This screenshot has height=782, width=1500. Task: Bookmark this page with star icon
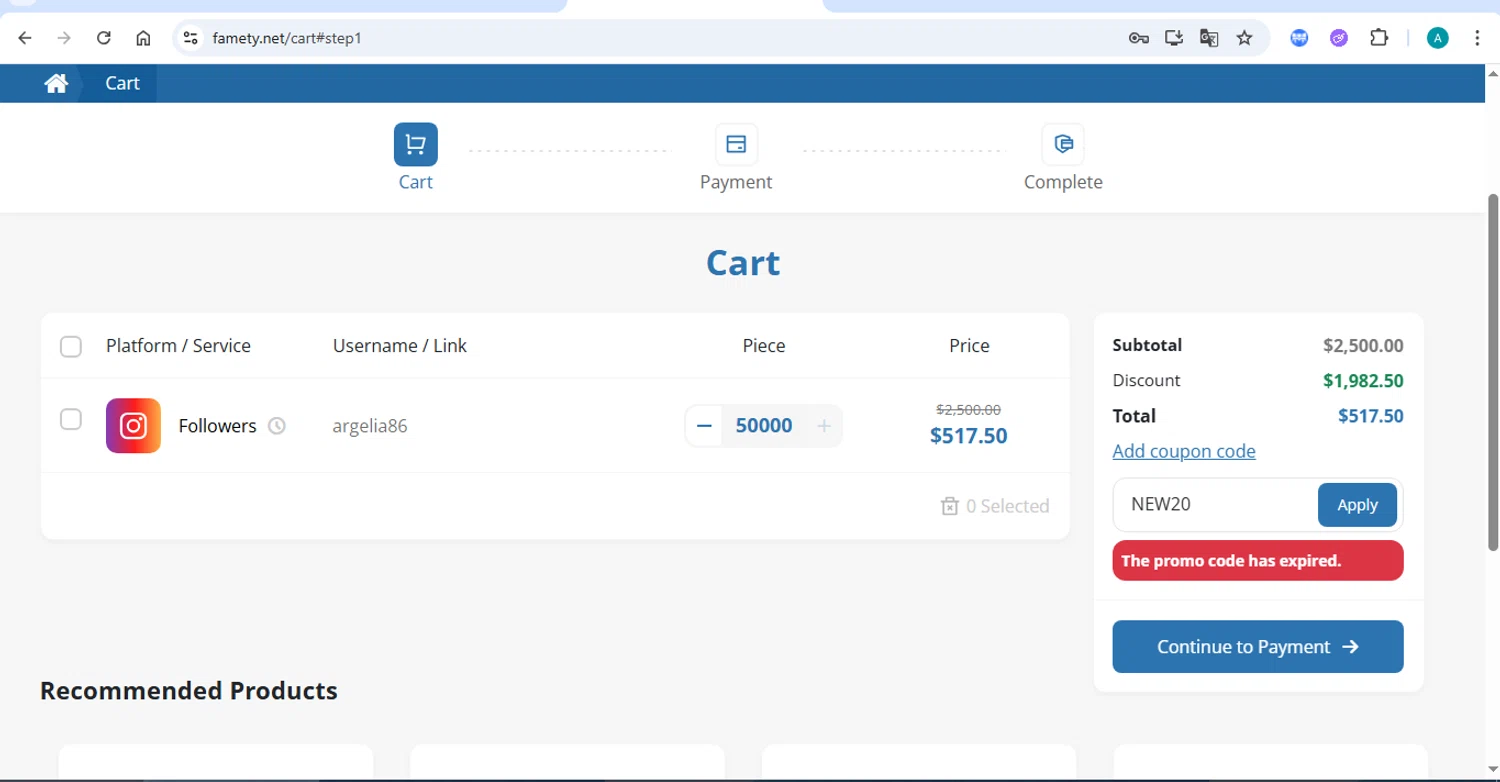(1244, 38)
